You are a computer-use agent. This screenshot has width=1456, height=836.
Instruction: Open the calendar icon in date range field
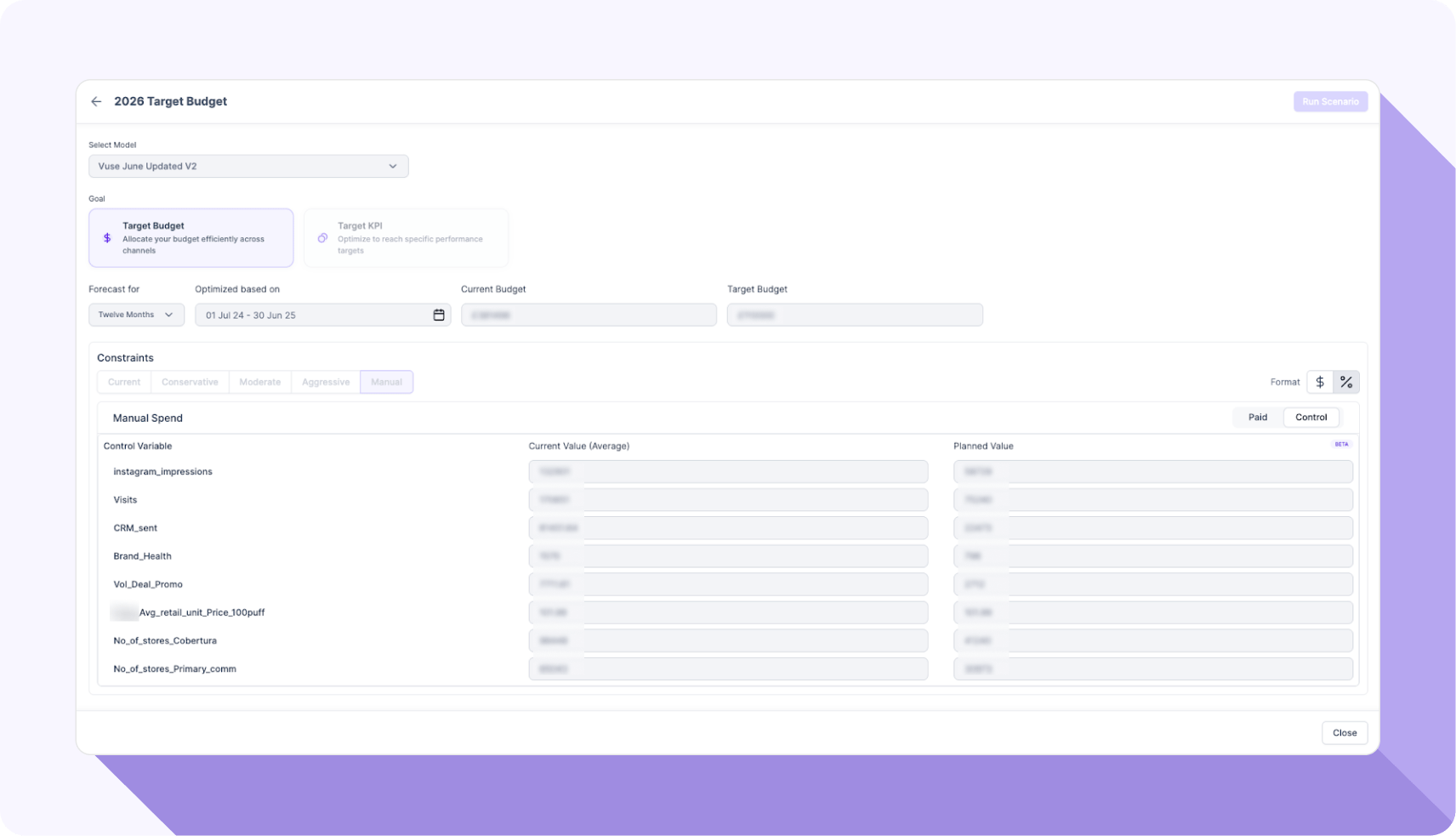(x=439, y=315)
